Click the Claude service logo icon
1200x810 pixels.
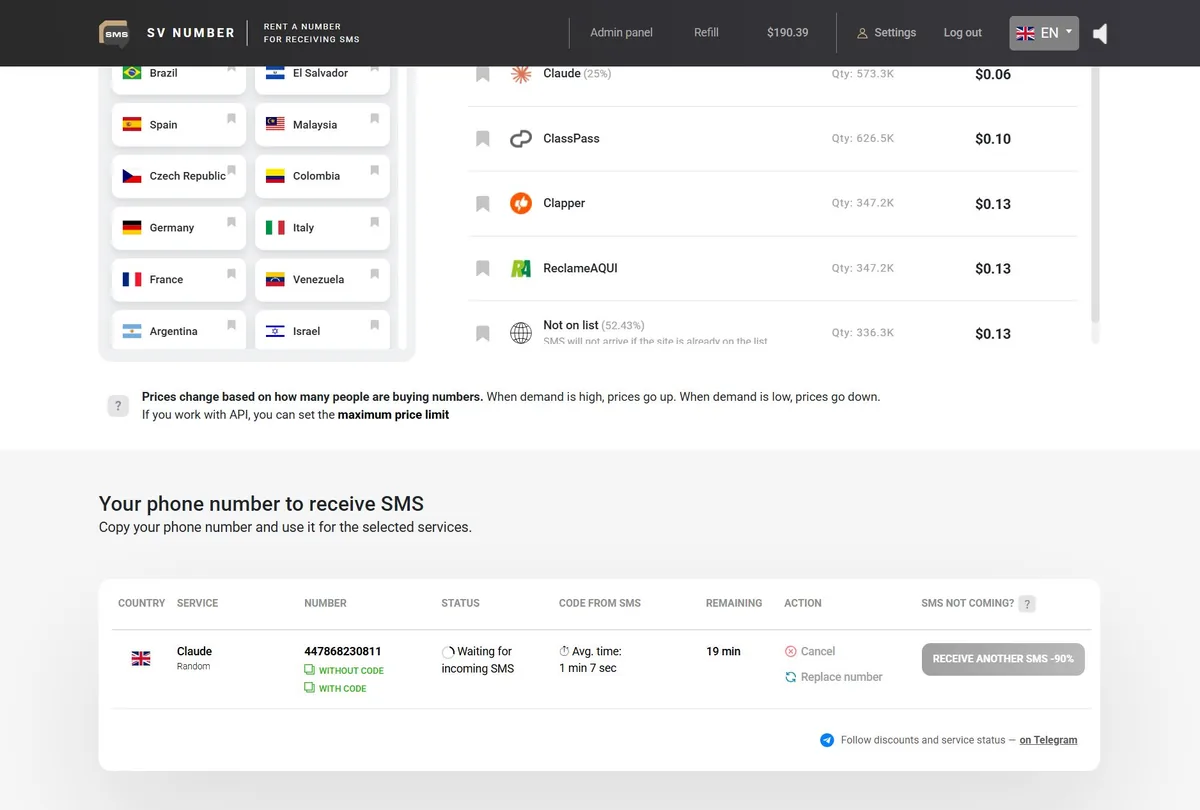pos(520,73)
